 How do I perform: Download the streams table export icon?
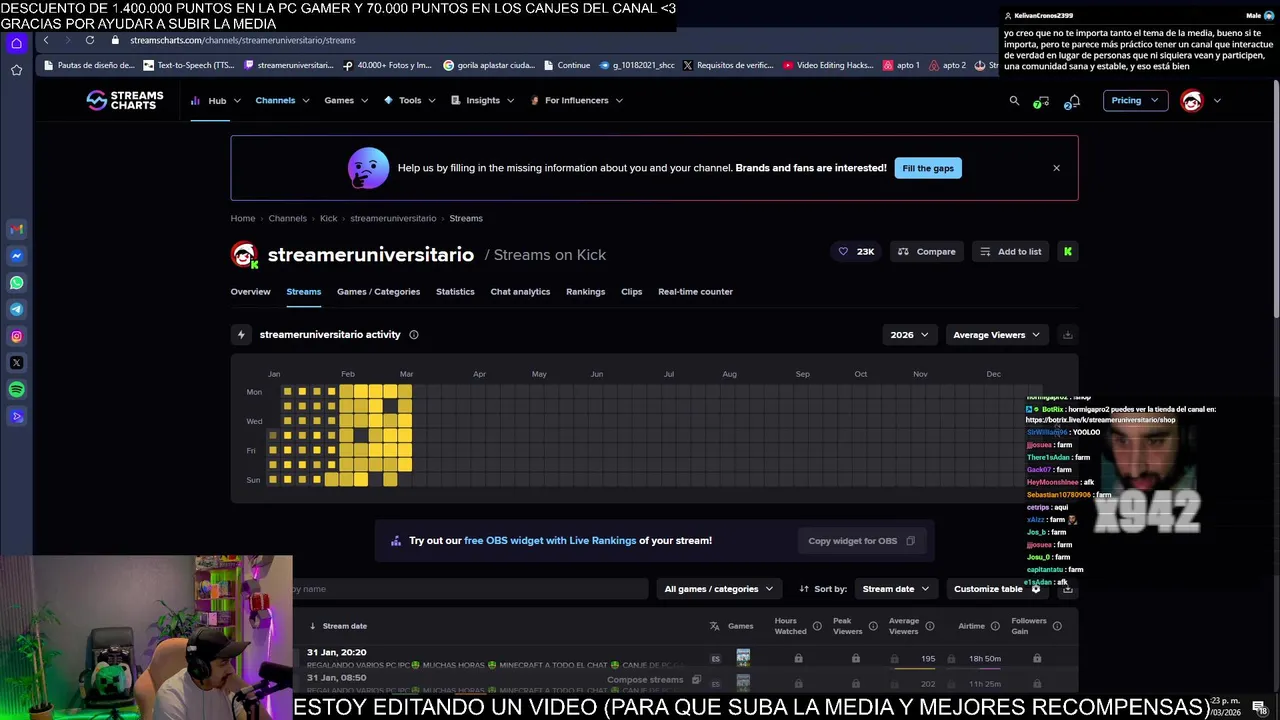pyautogui.click(x=1067, y=589)
